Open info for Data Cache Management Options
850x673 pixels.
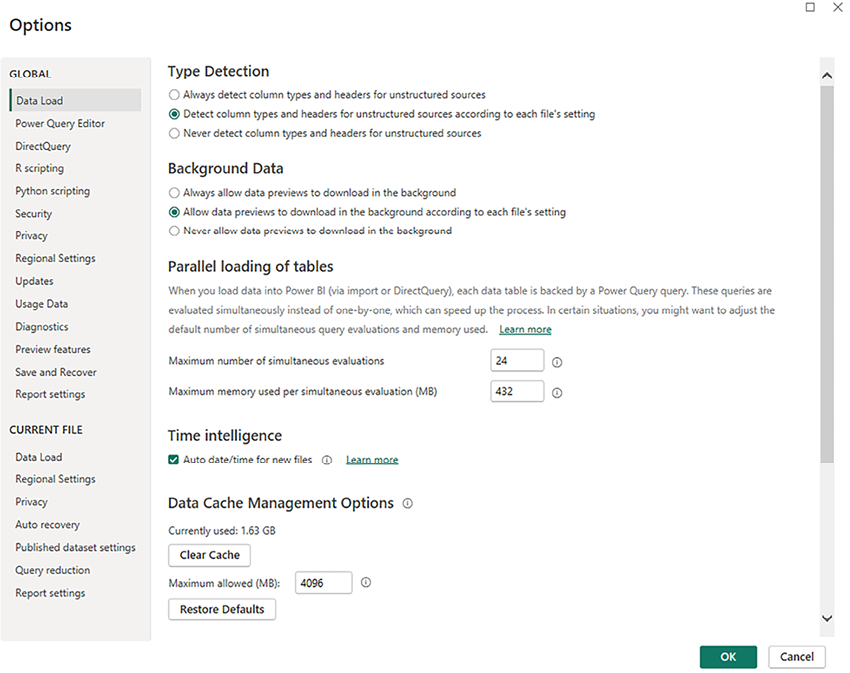click(407, 504)
